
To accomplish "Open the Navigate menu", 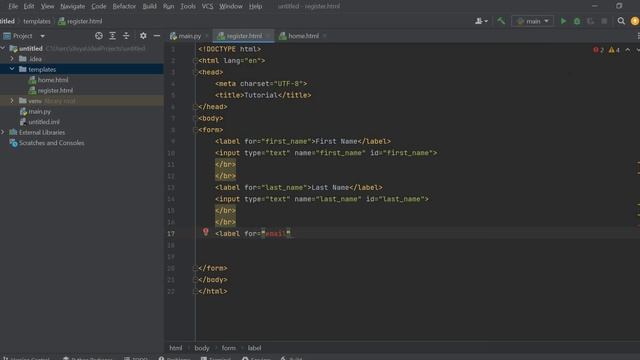I will (73, 6).
